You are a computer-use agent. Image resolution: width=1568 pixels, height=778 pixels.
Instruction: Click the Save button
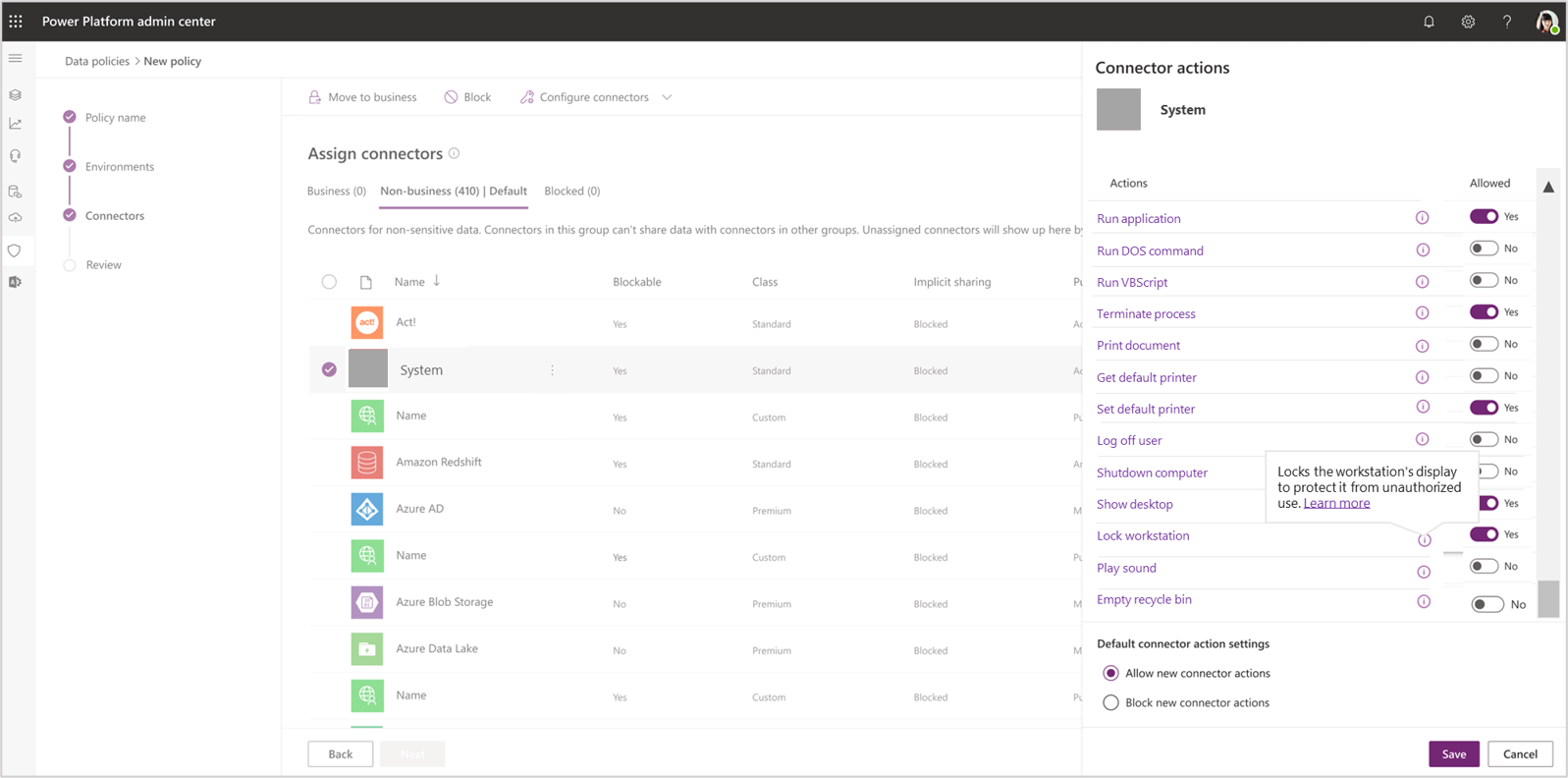click(x=1454, y=753)
